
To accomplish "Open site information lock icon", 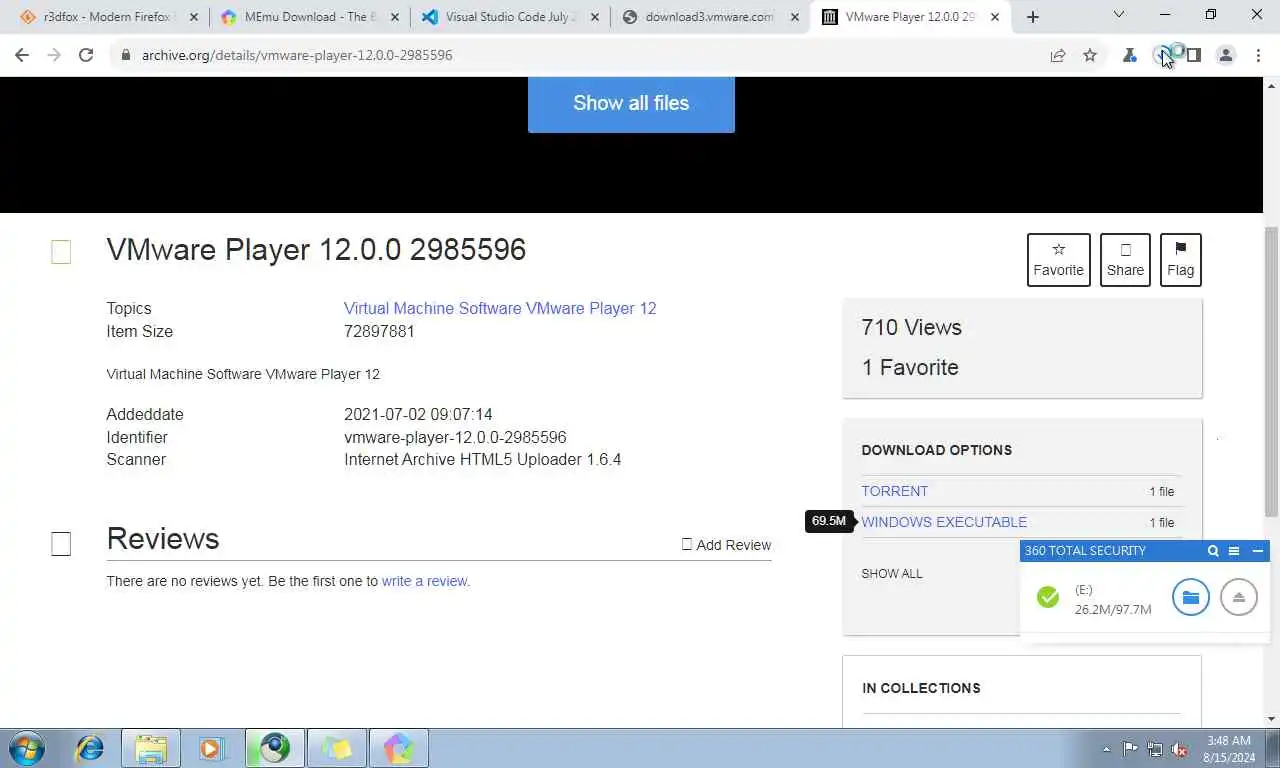I will pyautogui.click(x=126, y=55).
